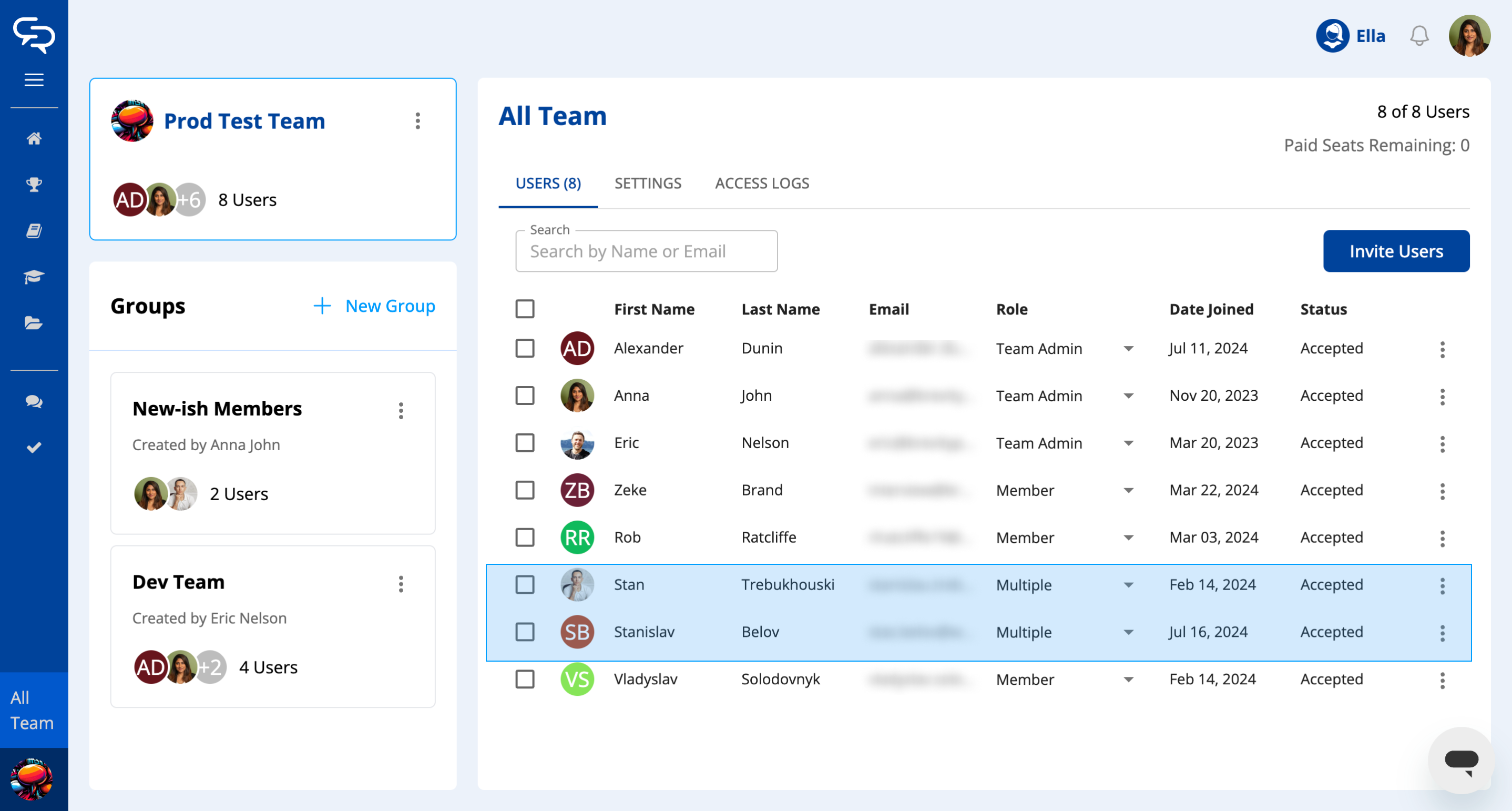Click the notification bell icon
Screen dimensions: 1512x811
point(1418,36)
